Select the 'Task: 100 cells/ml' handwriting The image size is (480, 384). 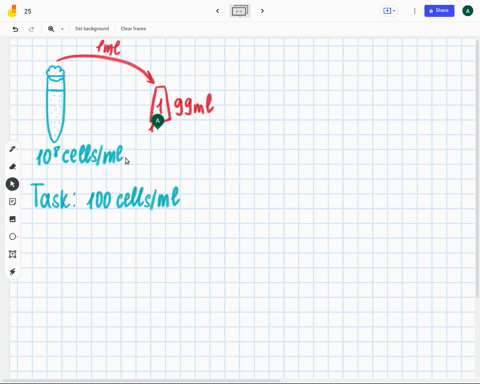[105, 197]
